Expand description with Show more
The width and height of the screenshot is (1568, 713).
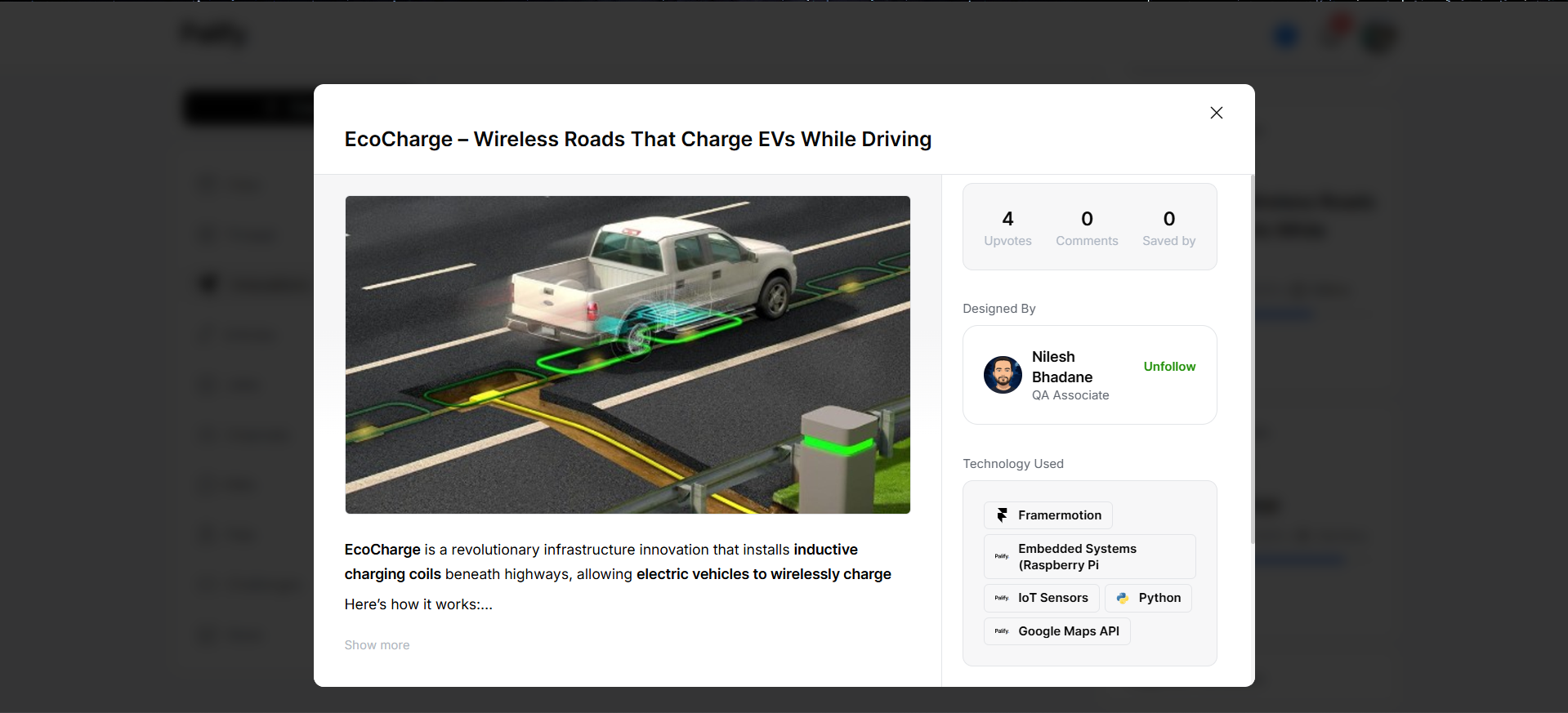click(377, 645)
